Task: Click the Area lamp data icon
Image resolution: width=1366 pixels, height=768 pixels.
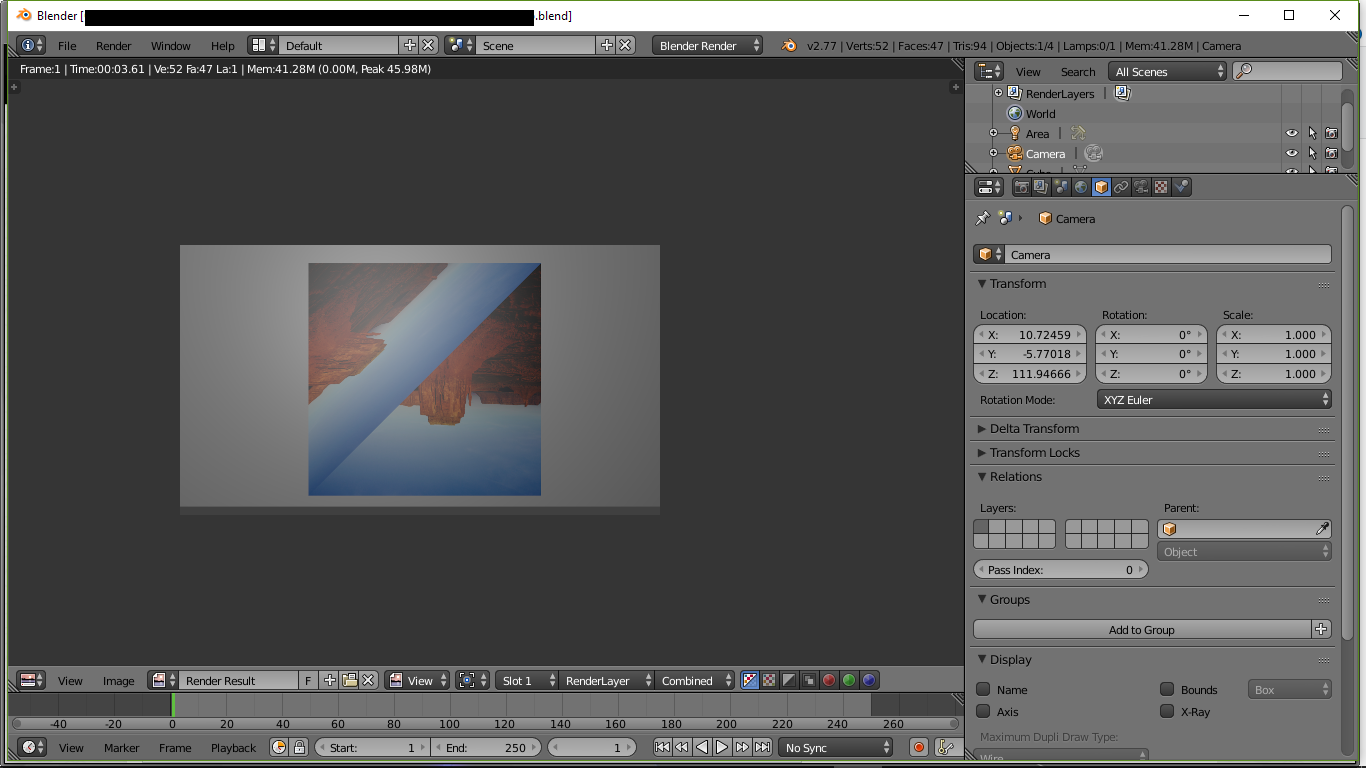Action: click(1078, 133)
